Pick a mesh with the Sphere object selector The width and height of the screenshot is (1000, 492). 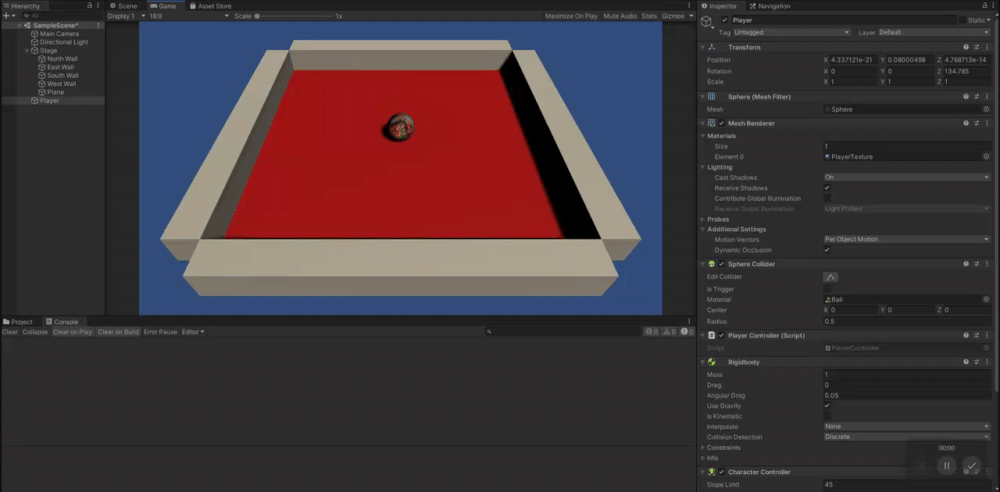[986, 110]
